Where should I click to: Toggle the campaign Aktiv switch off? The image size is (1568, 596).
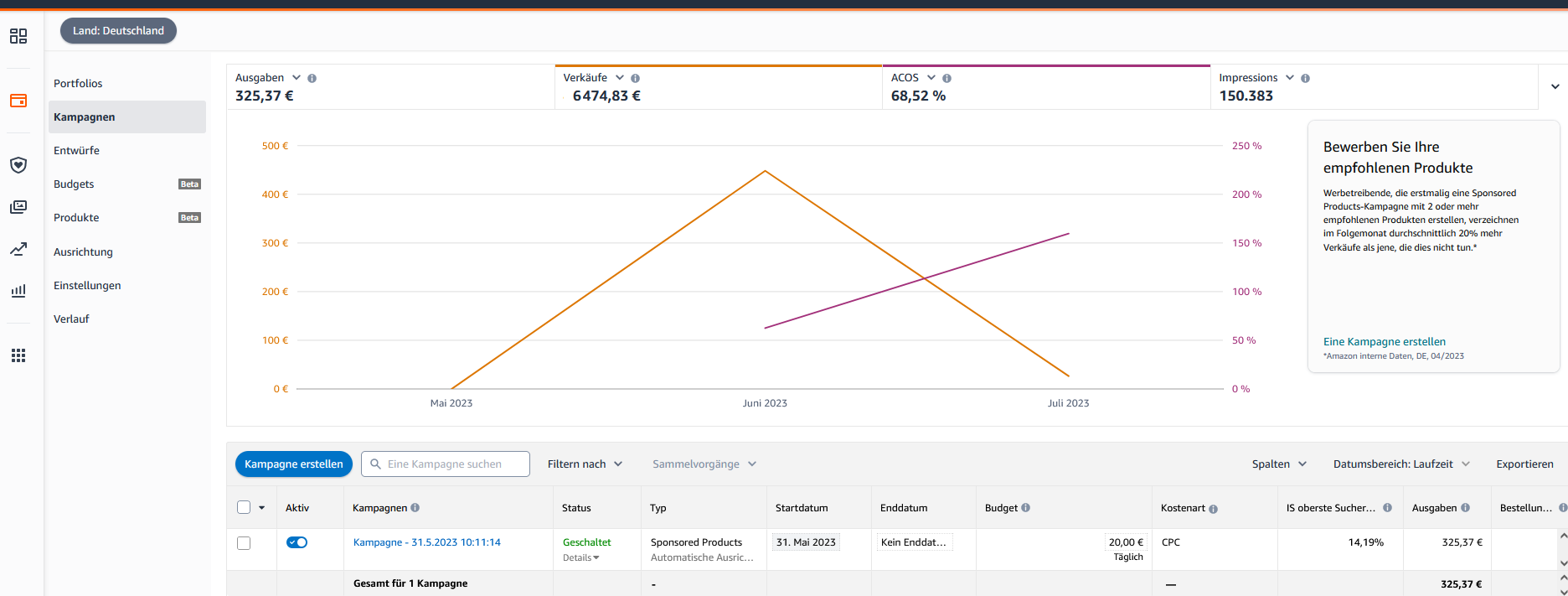tap(297, 542)
